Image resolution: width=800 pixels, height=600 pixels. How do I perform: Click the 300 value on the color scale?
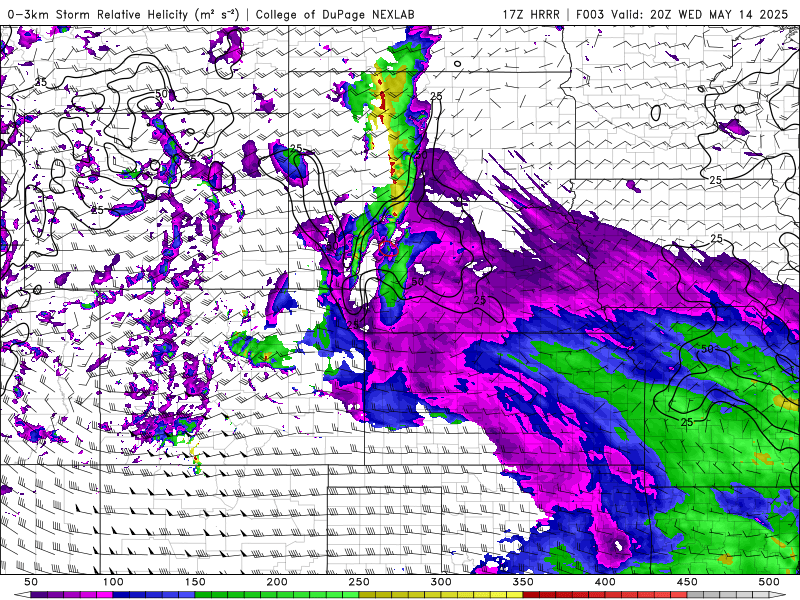coord(441,582)
